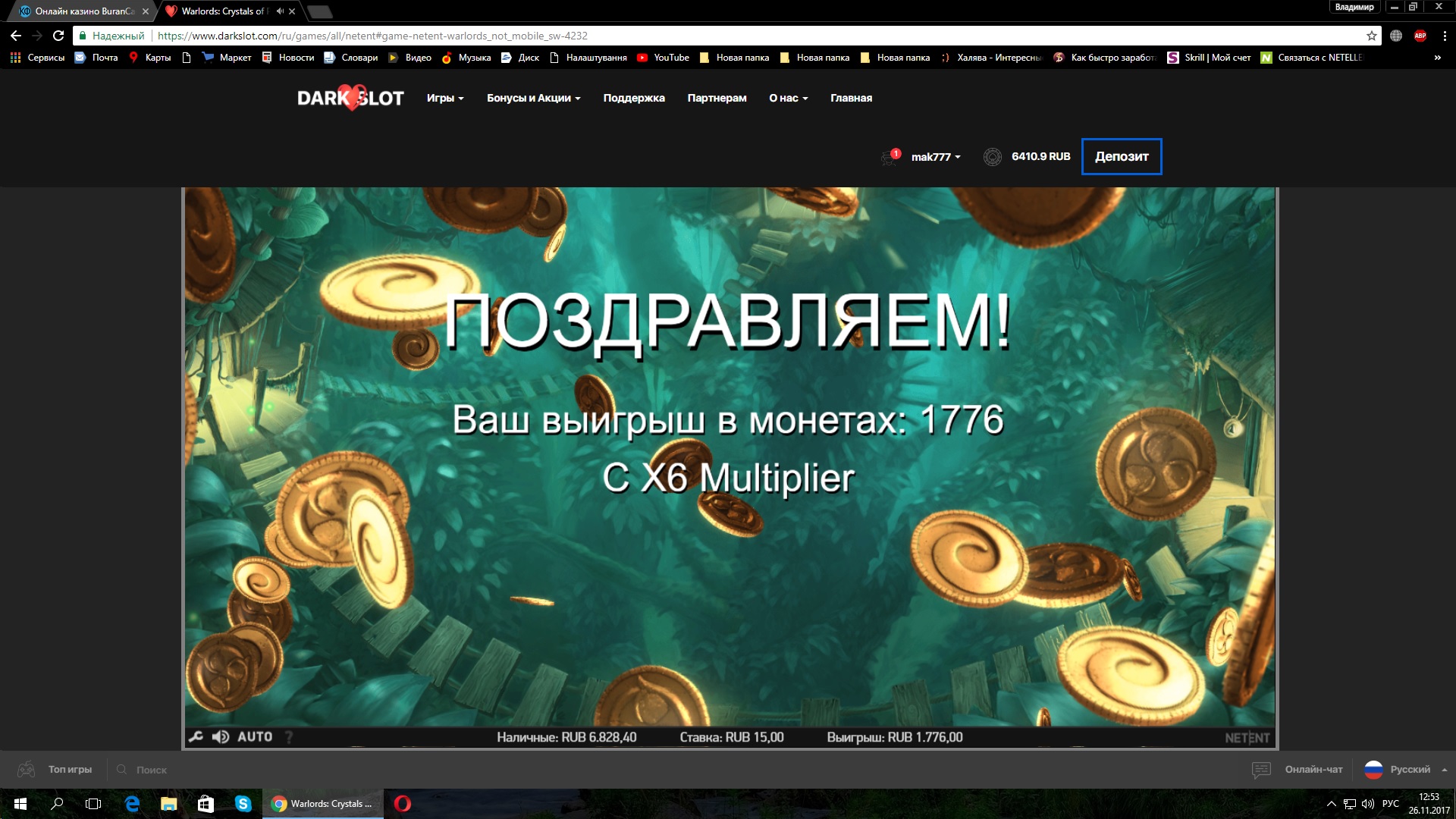
Task: Click the Russian flag icon
Action: click(1373, 770)
